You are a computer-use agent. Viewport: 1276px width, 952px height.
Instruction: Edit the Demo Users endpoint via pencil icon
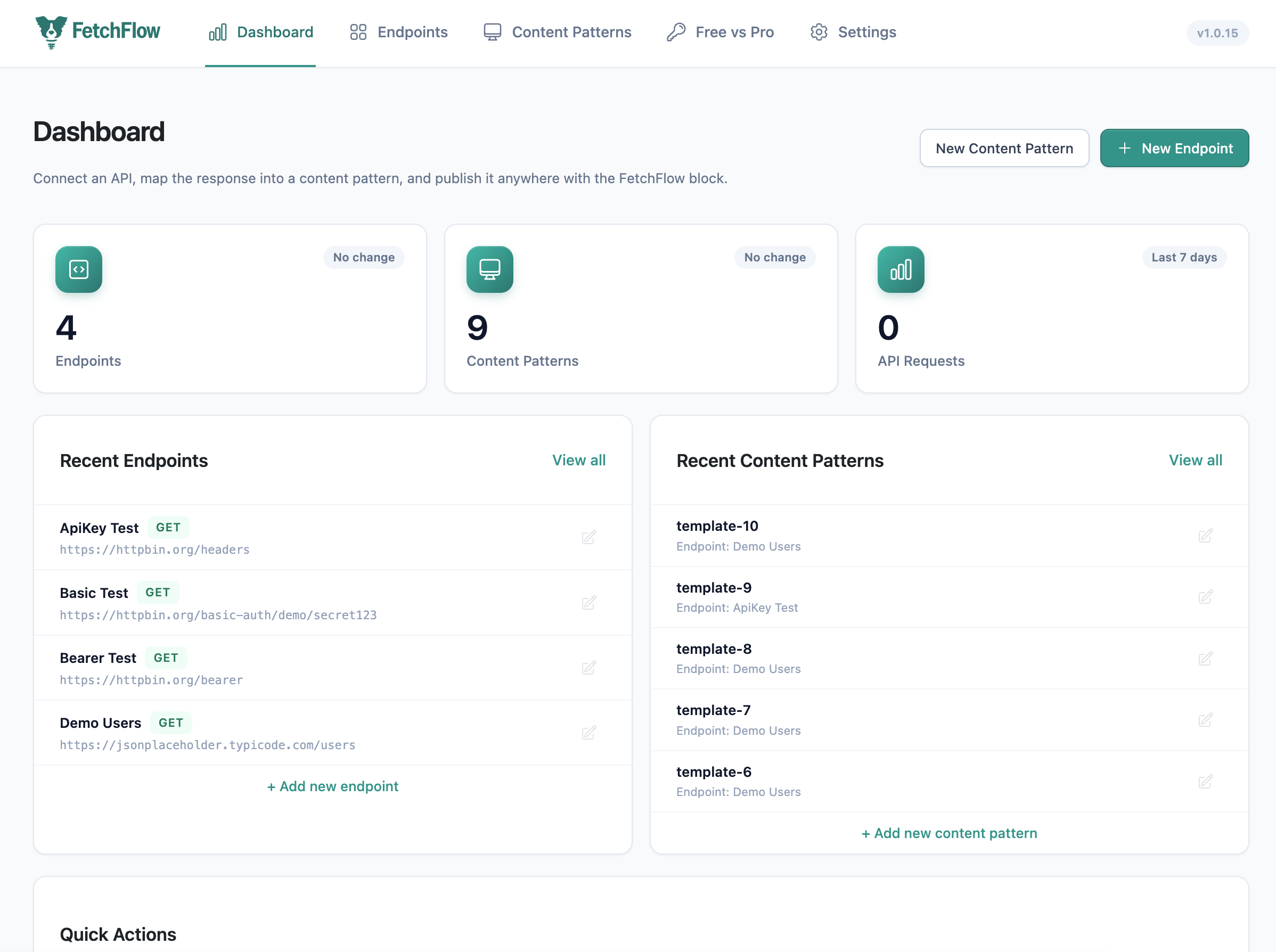click(x=588, y=733)
